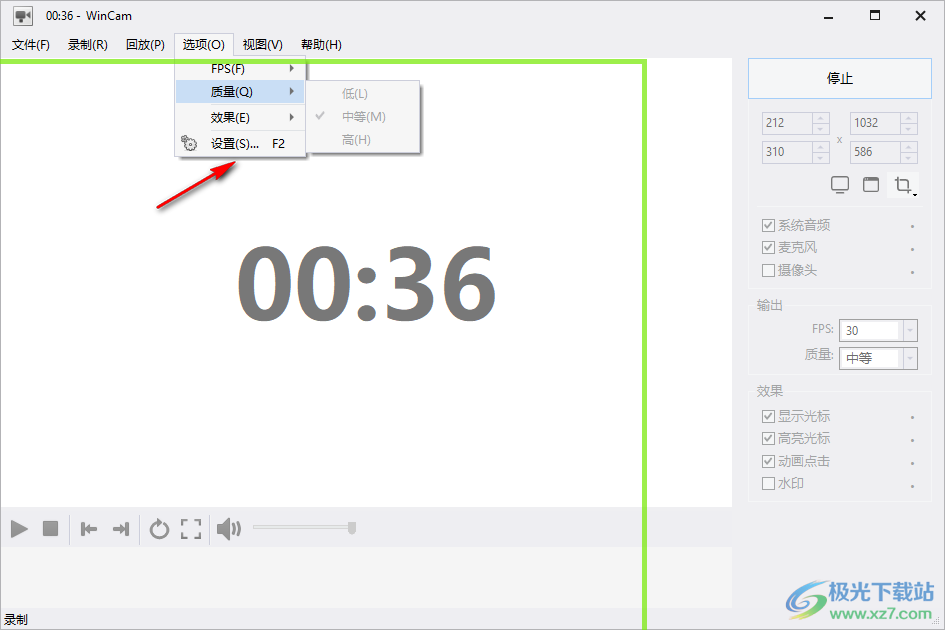Mute the speaker volume icon
Image resolution: width=945 pixels, height=630 pixels.
click(x=229, y=529)
